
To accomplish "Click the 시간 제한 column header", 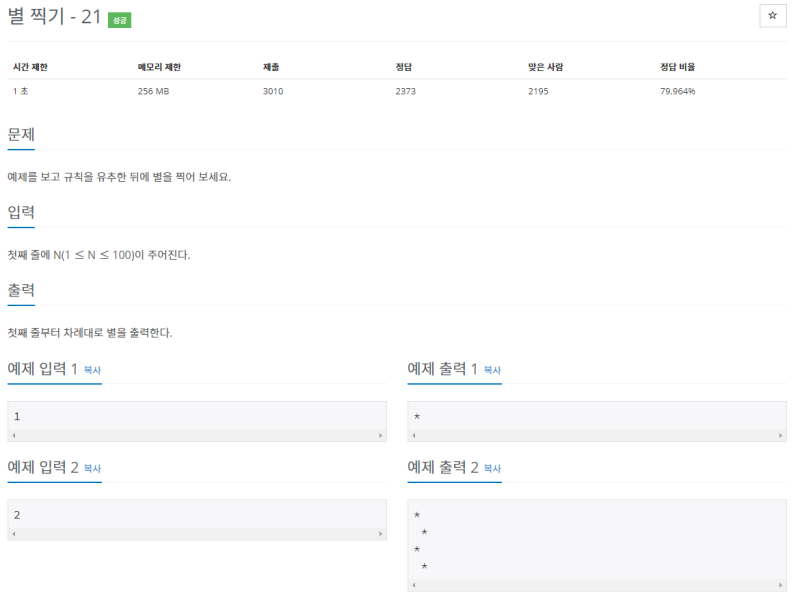I will tap(30, 67).
